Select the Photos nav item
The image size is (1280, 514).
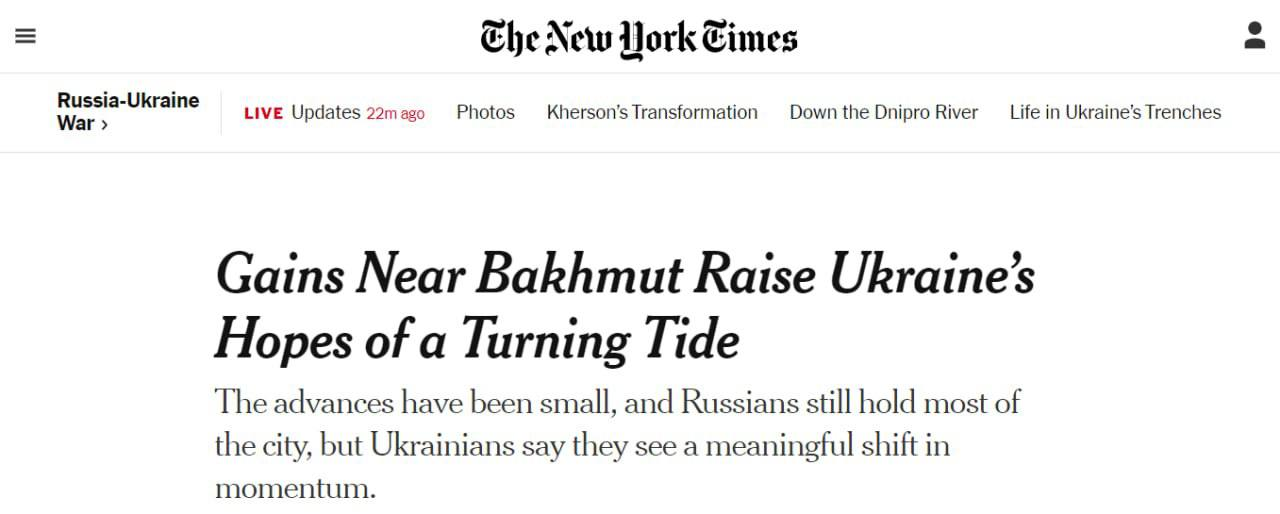coord(485,112)
